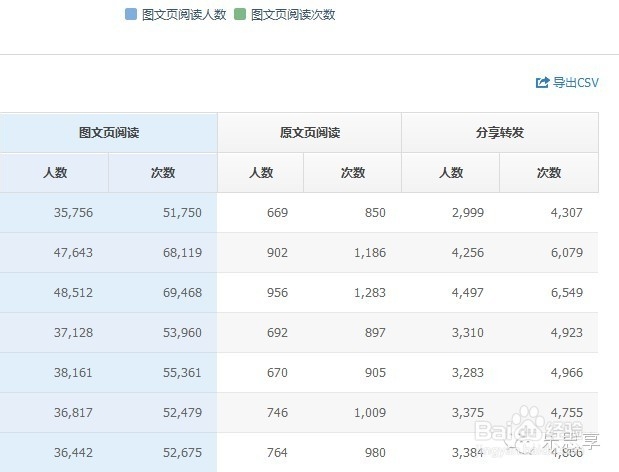This screenshot has width=619, height=472.
Task: Click the cell value 53,960
Action: [182, 333]
